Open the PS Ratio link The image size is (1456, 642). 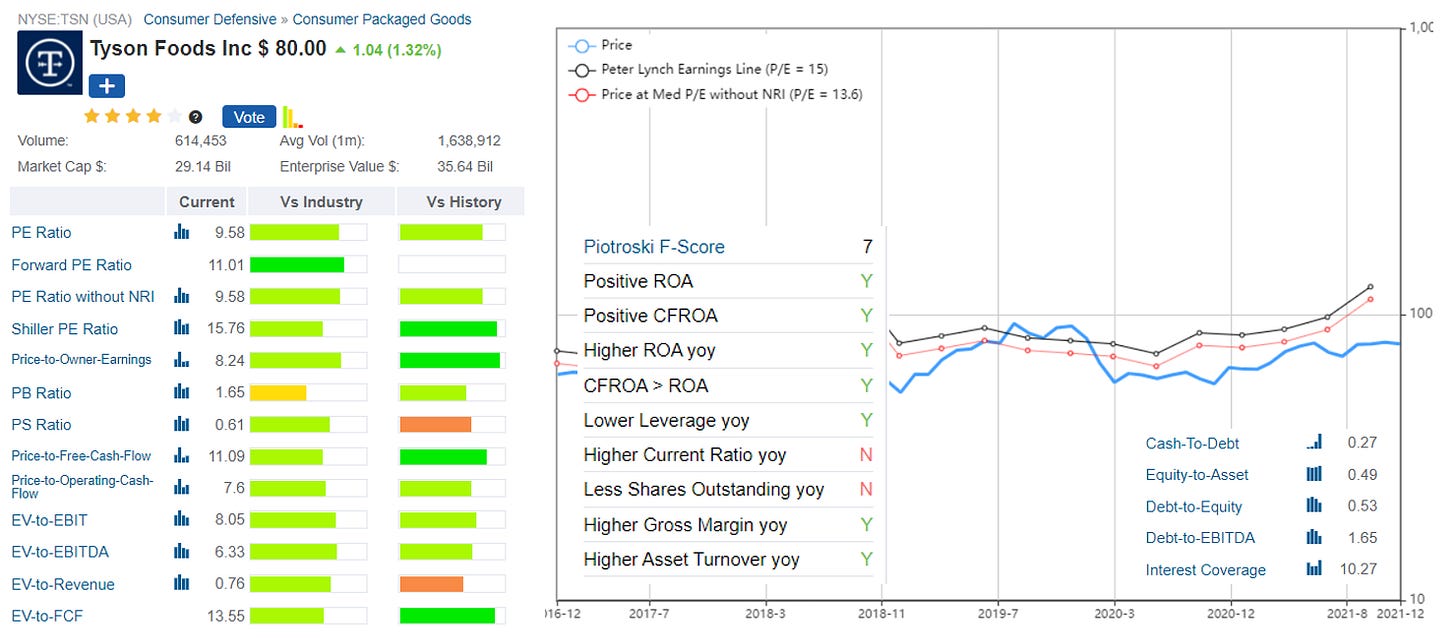pos(41,425)
